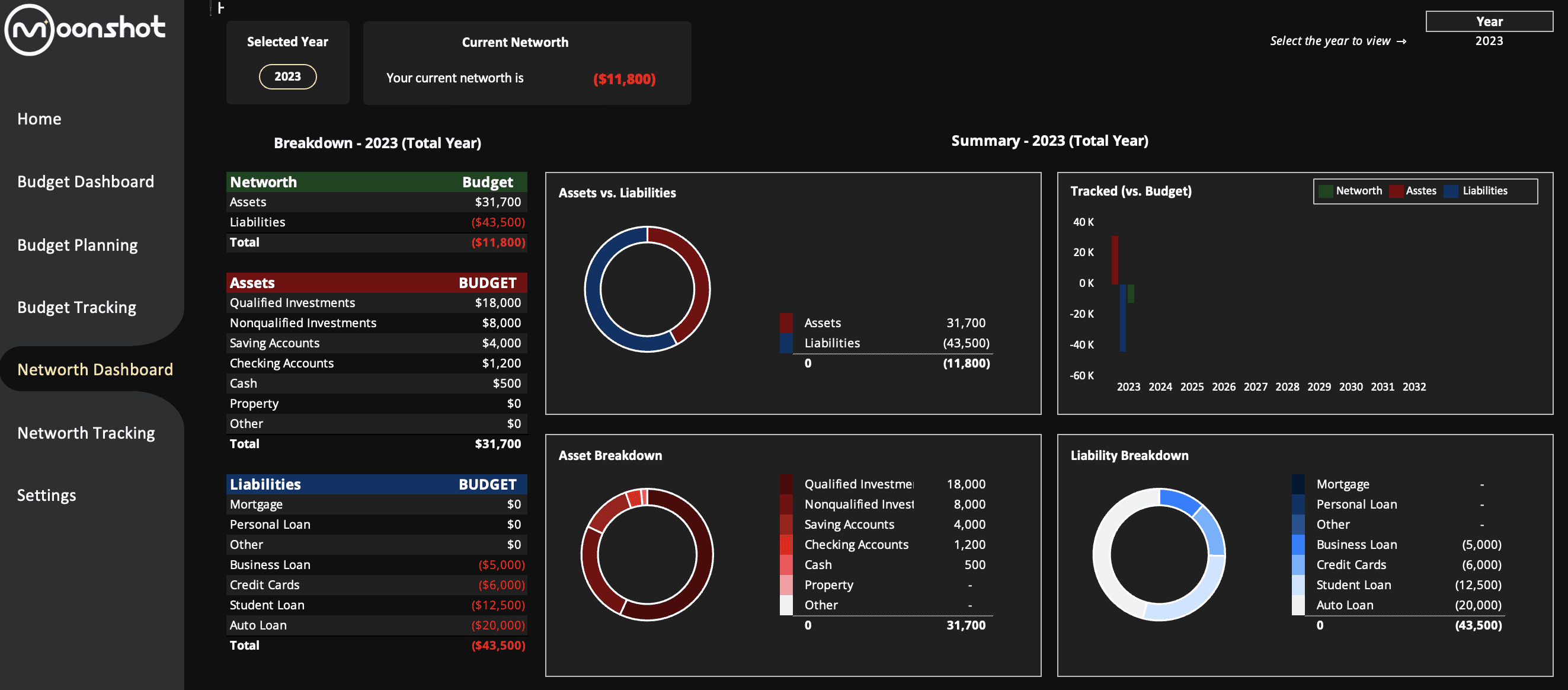Select the Year value 2023 cell

[1488, 41]
